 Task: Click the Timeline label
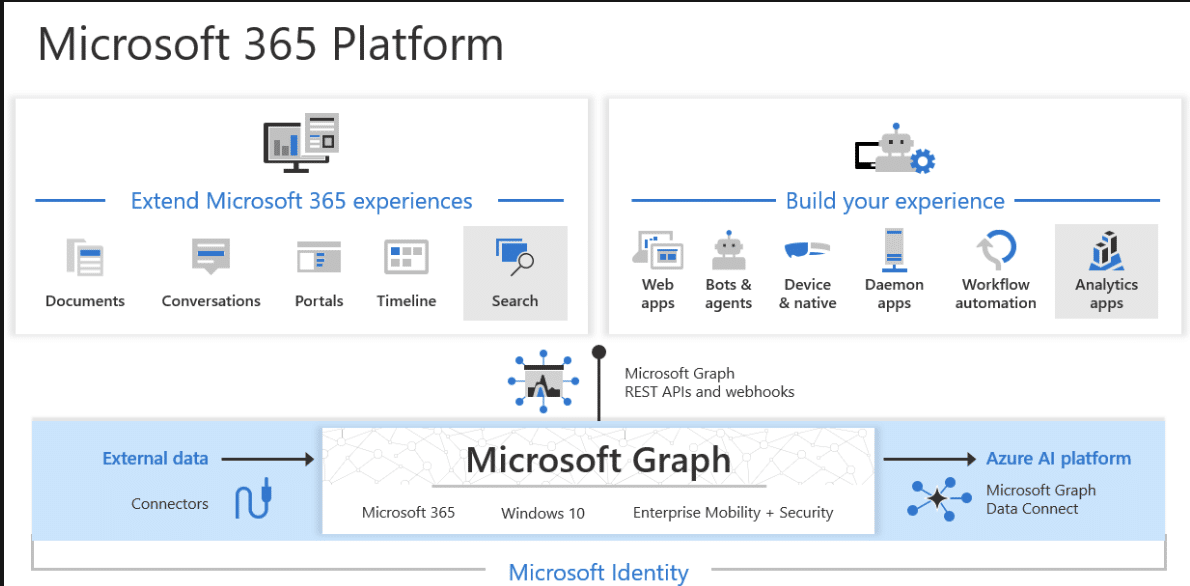(407, 301)
